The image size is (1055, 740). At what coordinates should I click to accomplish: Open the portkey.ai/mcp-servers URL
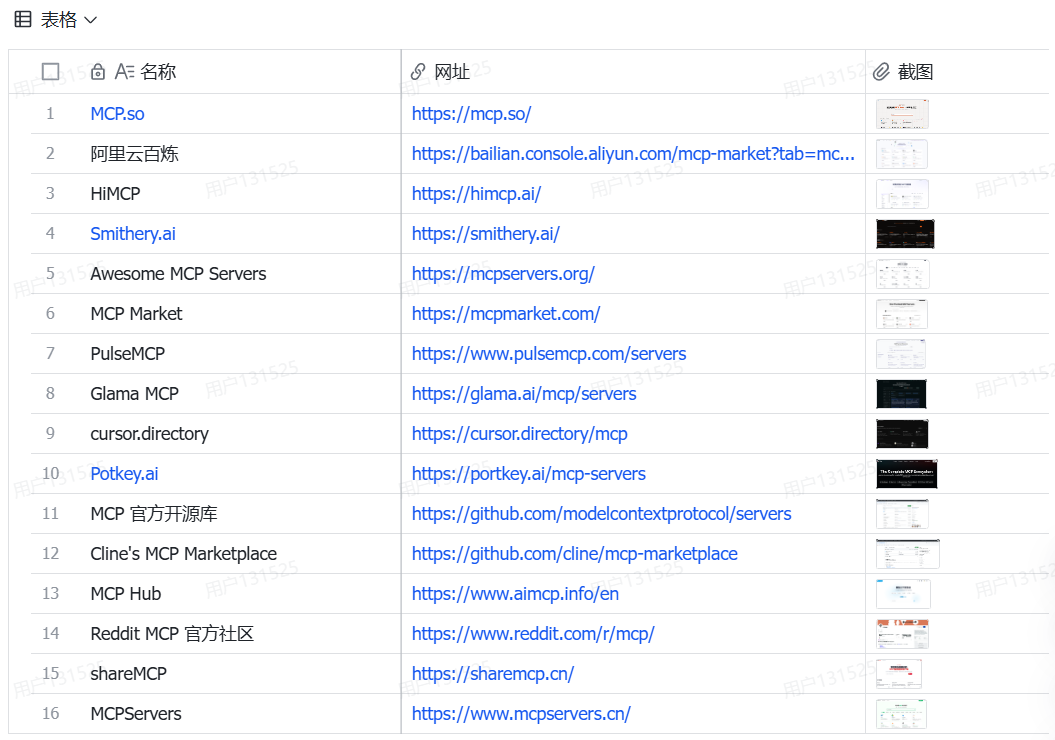[x=528, y=474]
